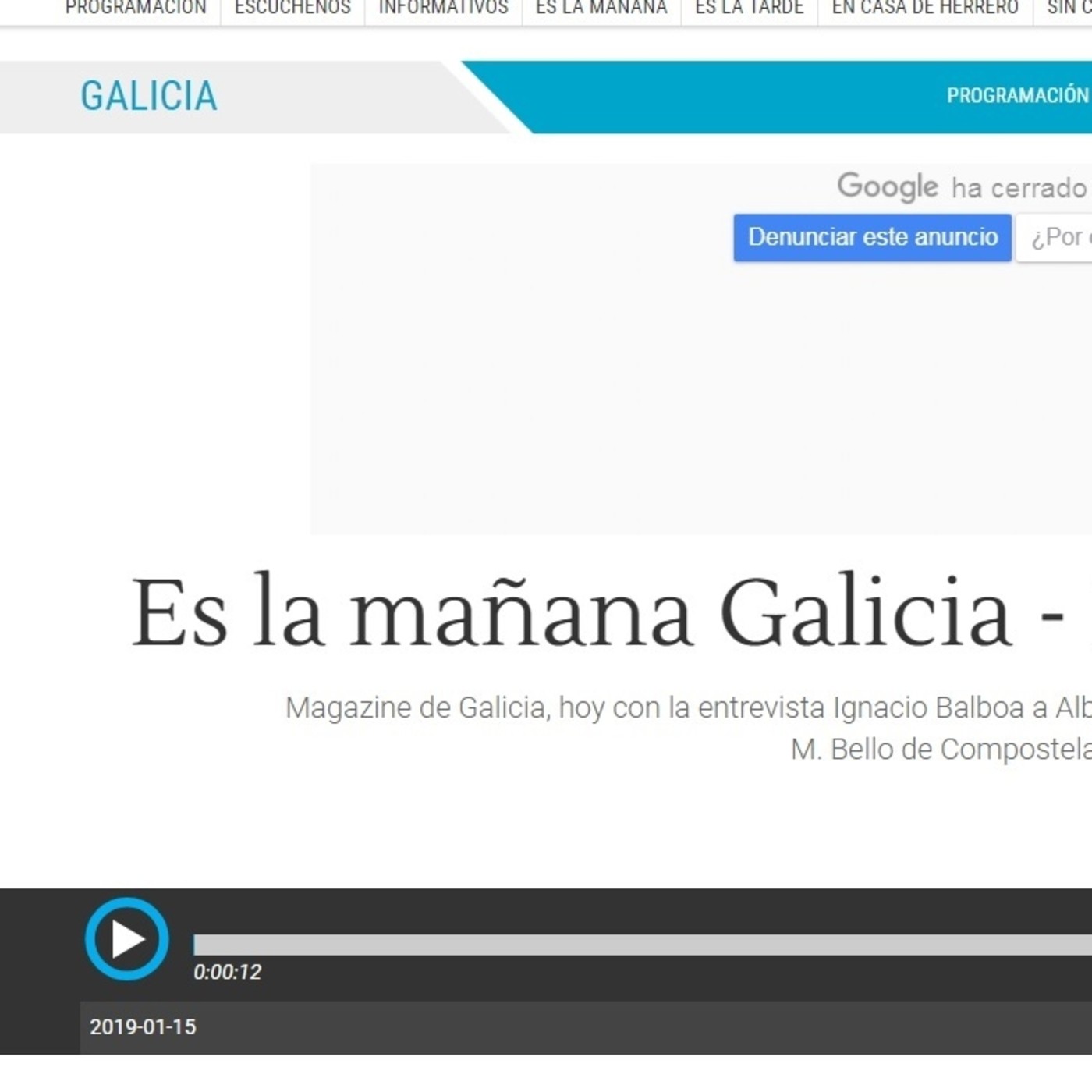Open the ES LA MAÑANA program page
The image size is (1092, 1092).
pyautogui.click(x=601, y=9)
